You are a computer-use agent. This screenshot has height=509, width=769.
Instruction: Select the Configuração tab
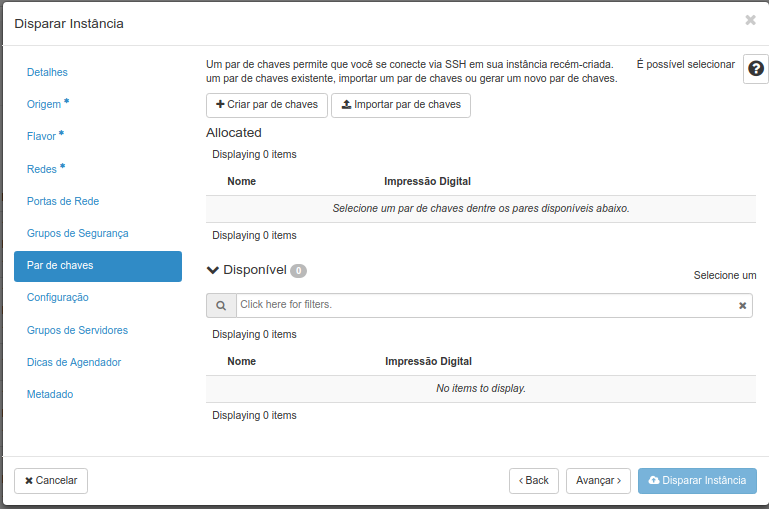coord(57,297)
